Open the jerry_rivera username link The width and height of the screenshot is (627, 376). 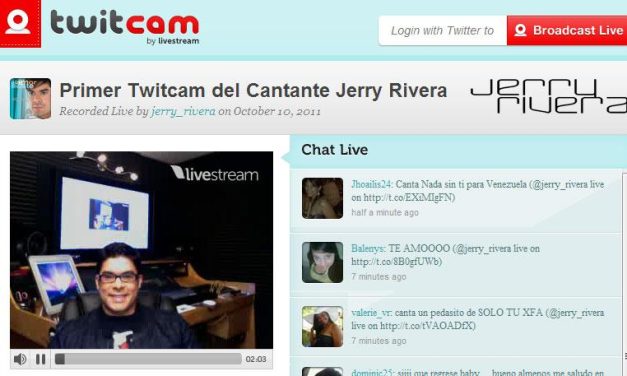[183, 111]
